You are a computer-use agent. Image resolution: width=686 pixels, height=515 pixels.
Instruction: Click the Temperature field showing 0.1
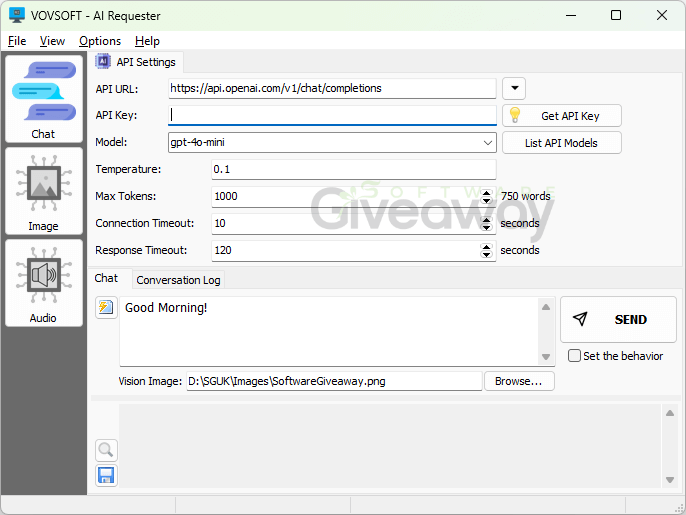coord(354,169)
